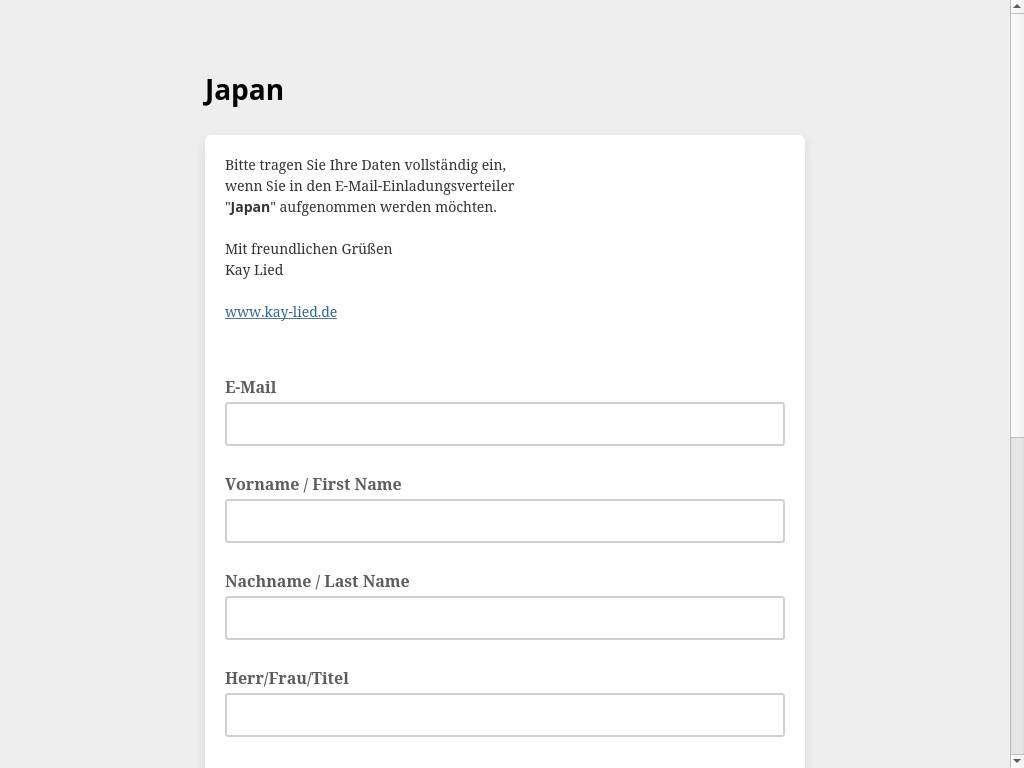Click the Herr/Frau/Titel label
Screen dimensions: 1024x768
point(286,678)
